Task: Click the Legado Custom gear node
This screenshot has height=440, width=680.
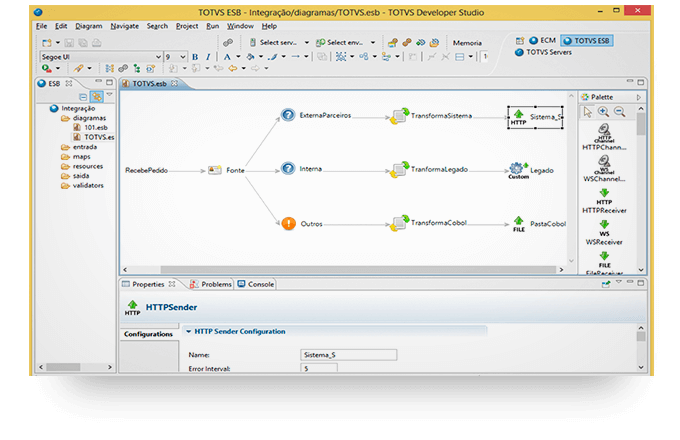Action: tap(518, 170)
